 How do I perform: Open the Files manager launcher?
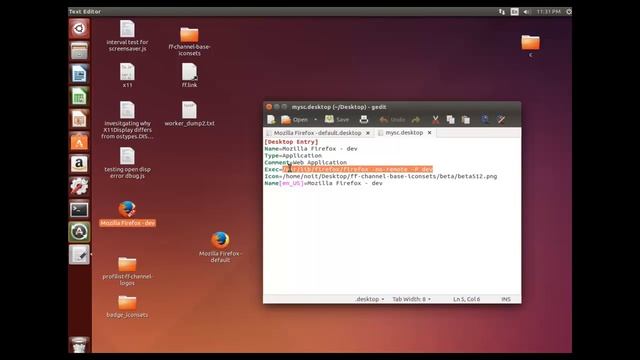point(79,51)
